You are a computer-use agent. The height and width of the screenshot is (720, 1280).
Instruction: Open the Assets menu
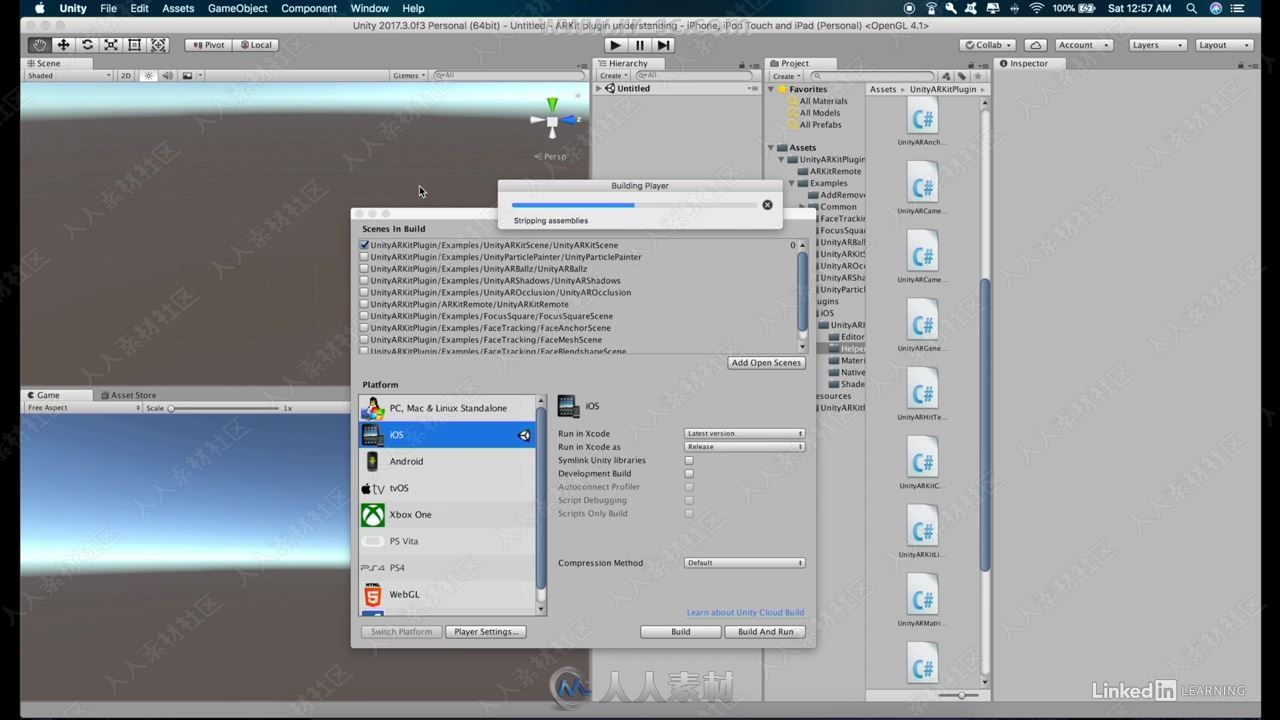pos(178,8)
